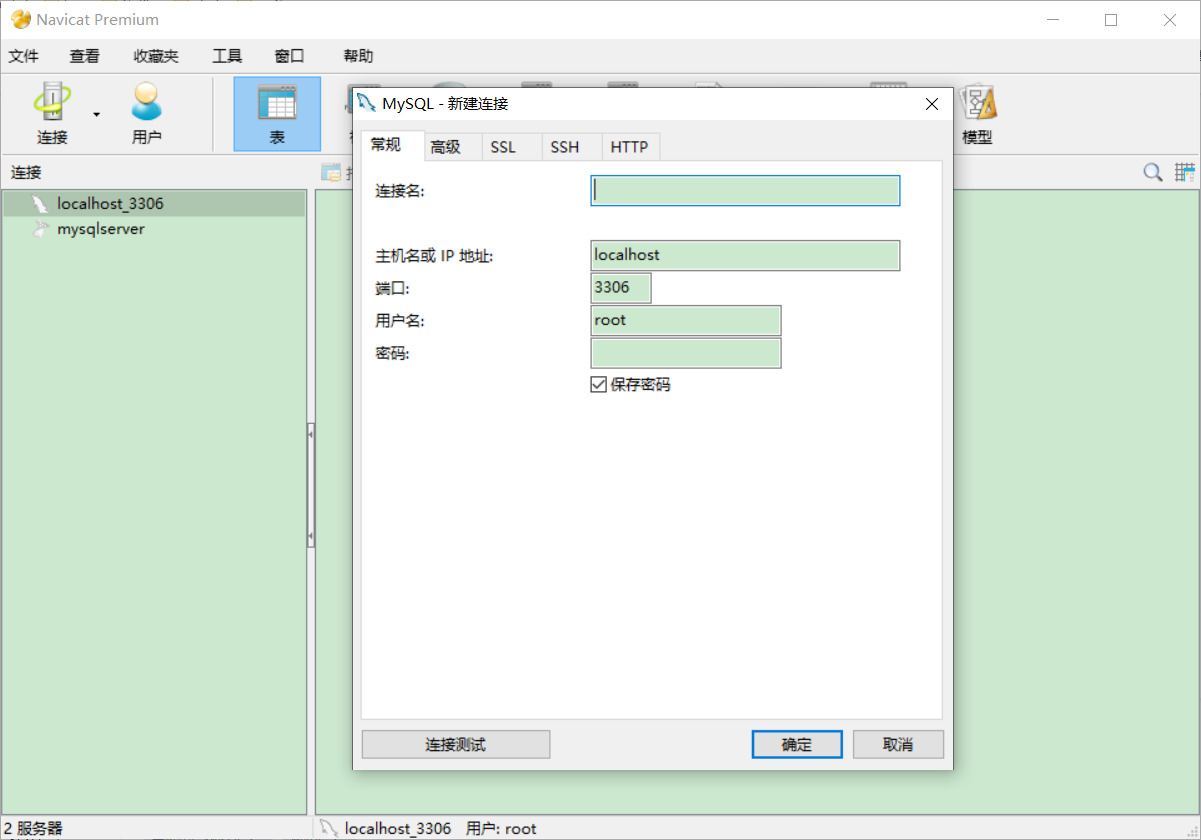Click the 用户名 field showing root

coord(686,321)
